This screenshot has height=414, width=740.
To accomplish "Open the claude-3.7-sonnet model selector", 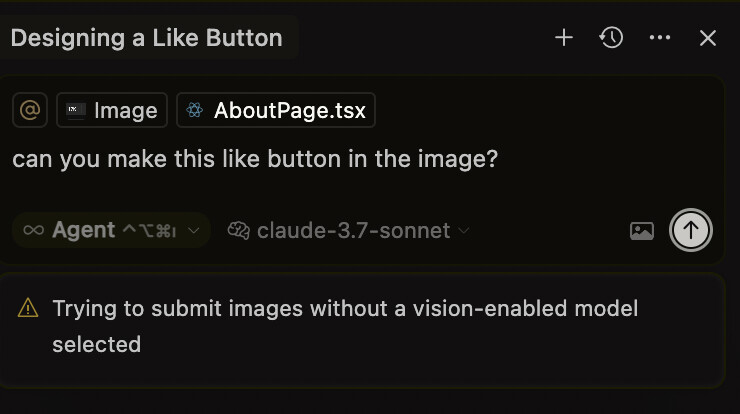I will (348, 230).
